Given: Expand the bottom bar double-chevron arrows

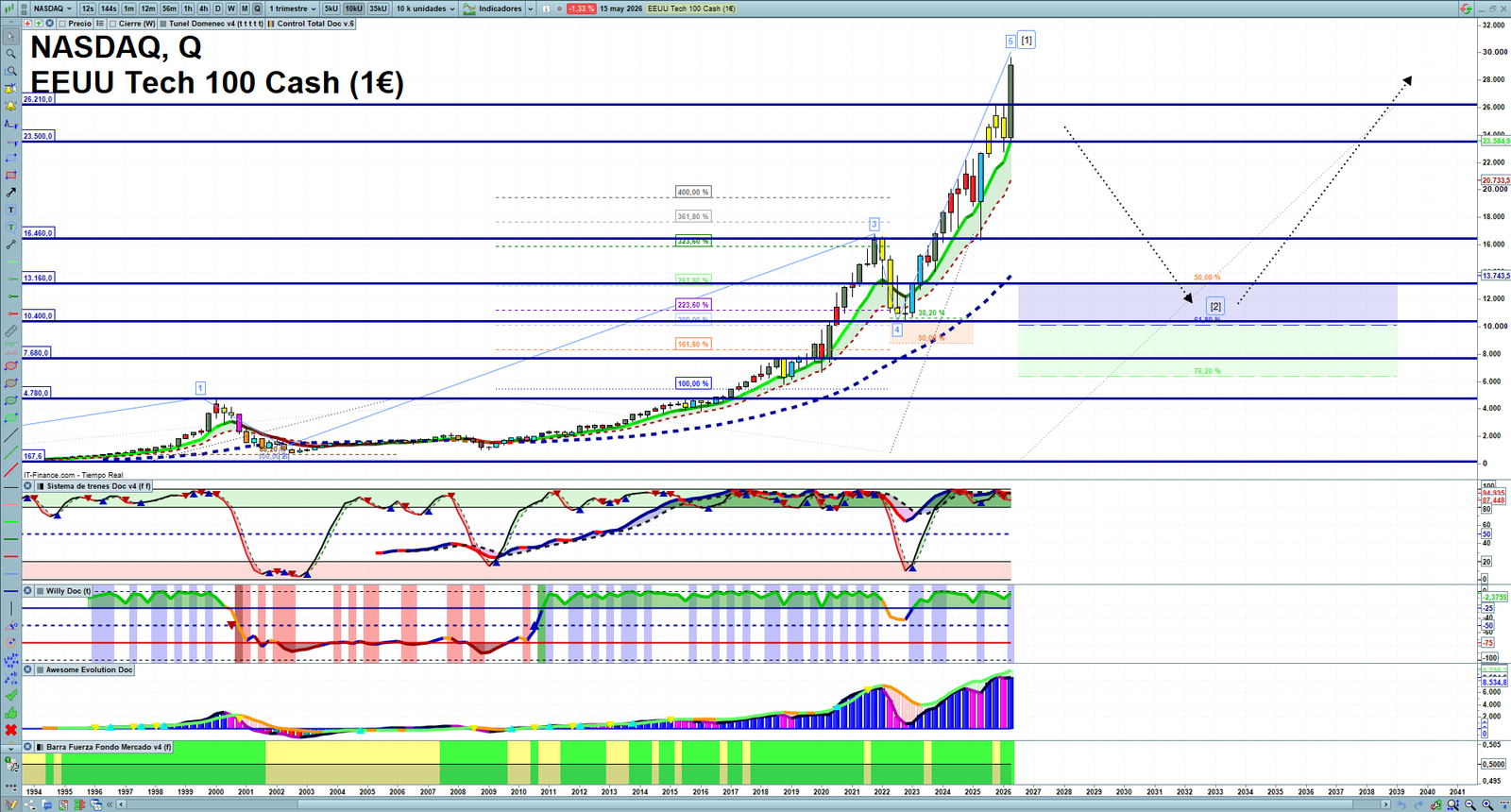Looking at the screenshot, I should click(109, 804).
